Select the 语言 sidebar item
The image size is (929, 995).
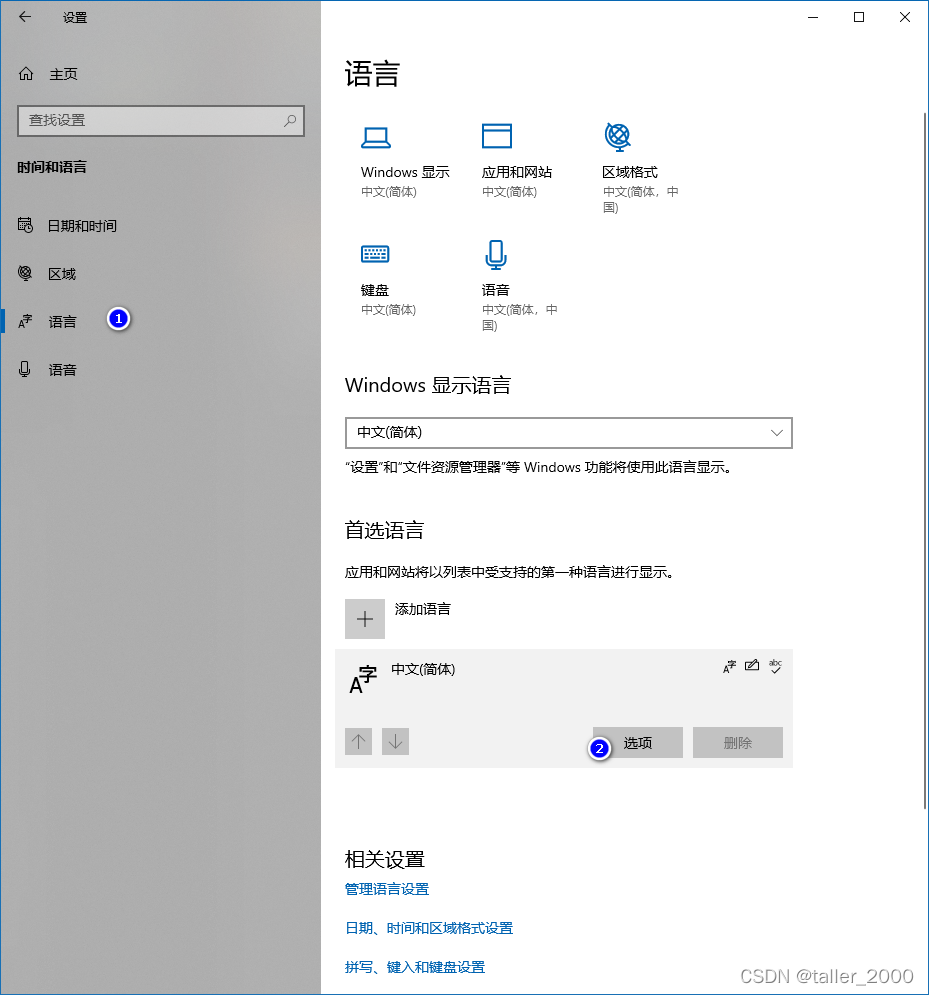[x=161, y=322]
